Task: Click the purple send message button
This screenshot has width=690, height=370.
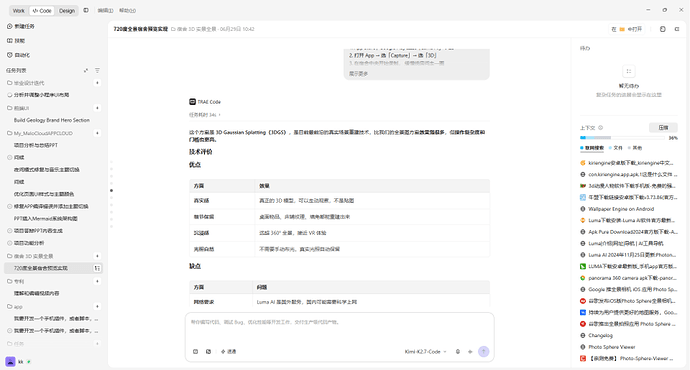Action: pyautogui.click(x=484, y=352)
